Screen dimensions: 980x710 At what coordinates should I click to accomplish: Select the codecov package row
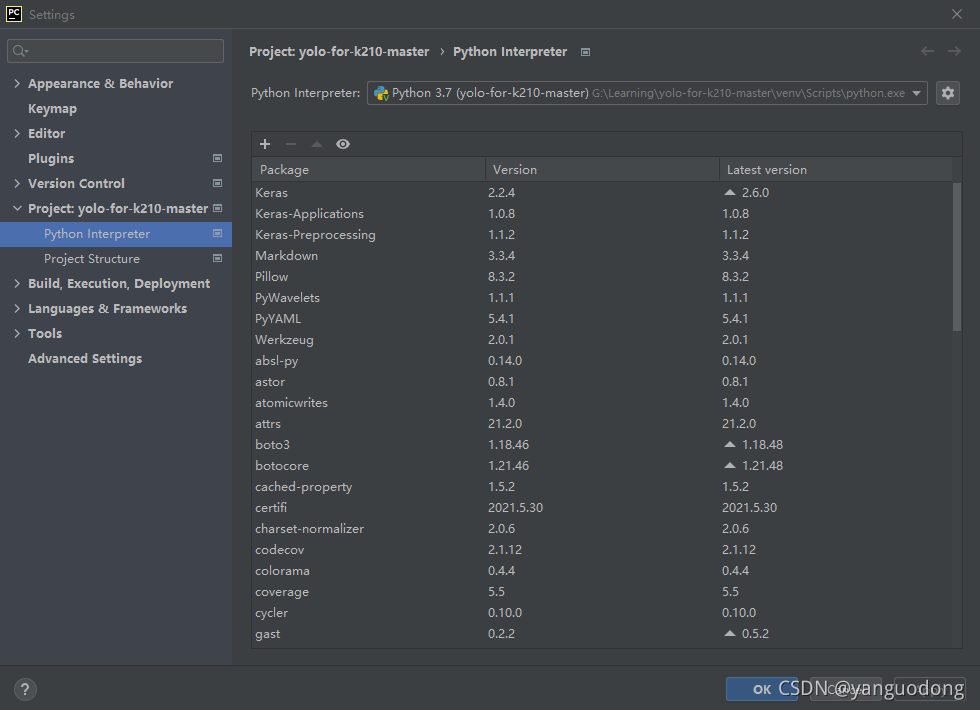click(602, 549)
